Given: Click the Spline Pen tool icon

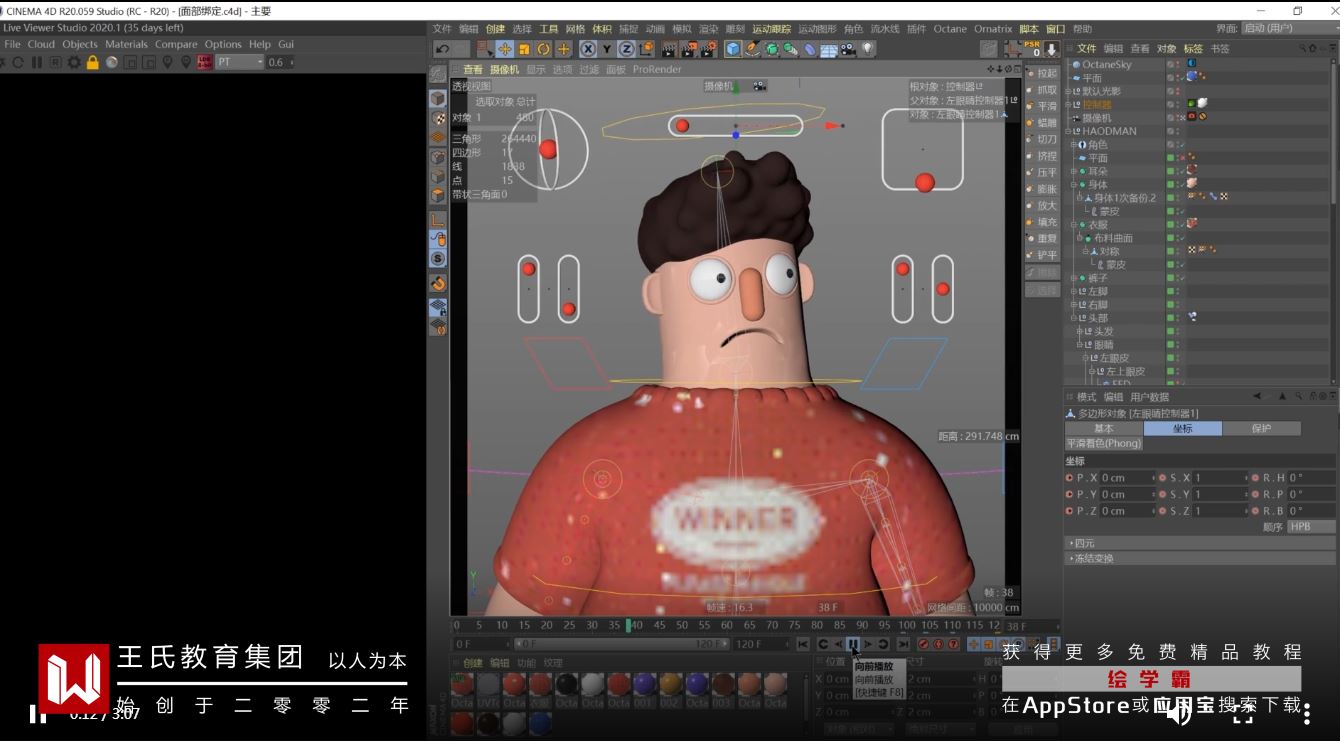Looking at the screenshot, I should (753, 49).
